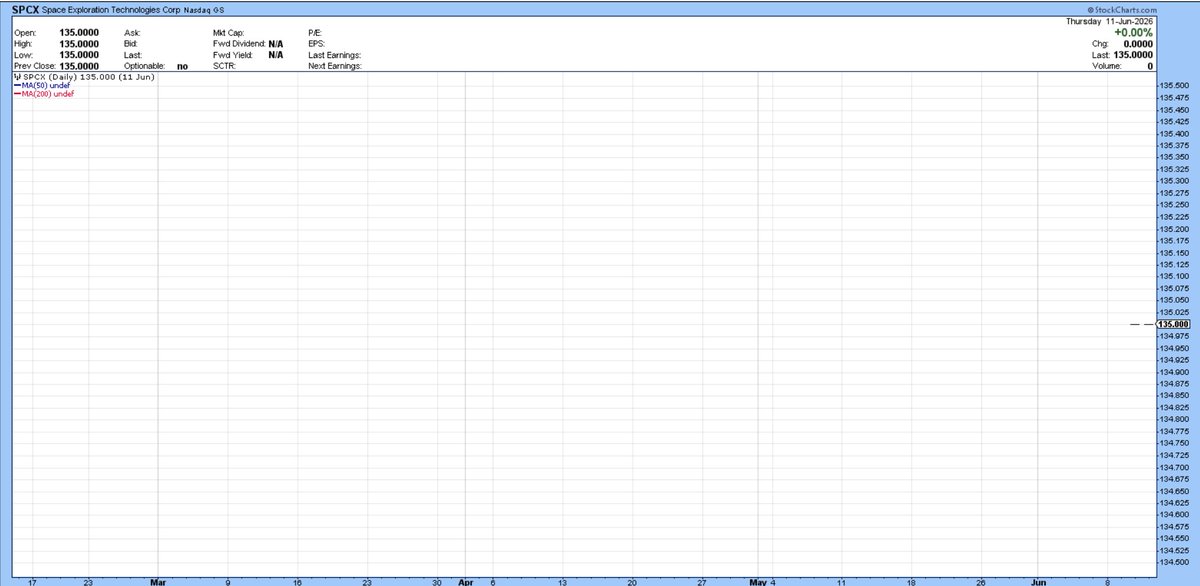Click the 135.025 price axis label

tap(1173, 312)
